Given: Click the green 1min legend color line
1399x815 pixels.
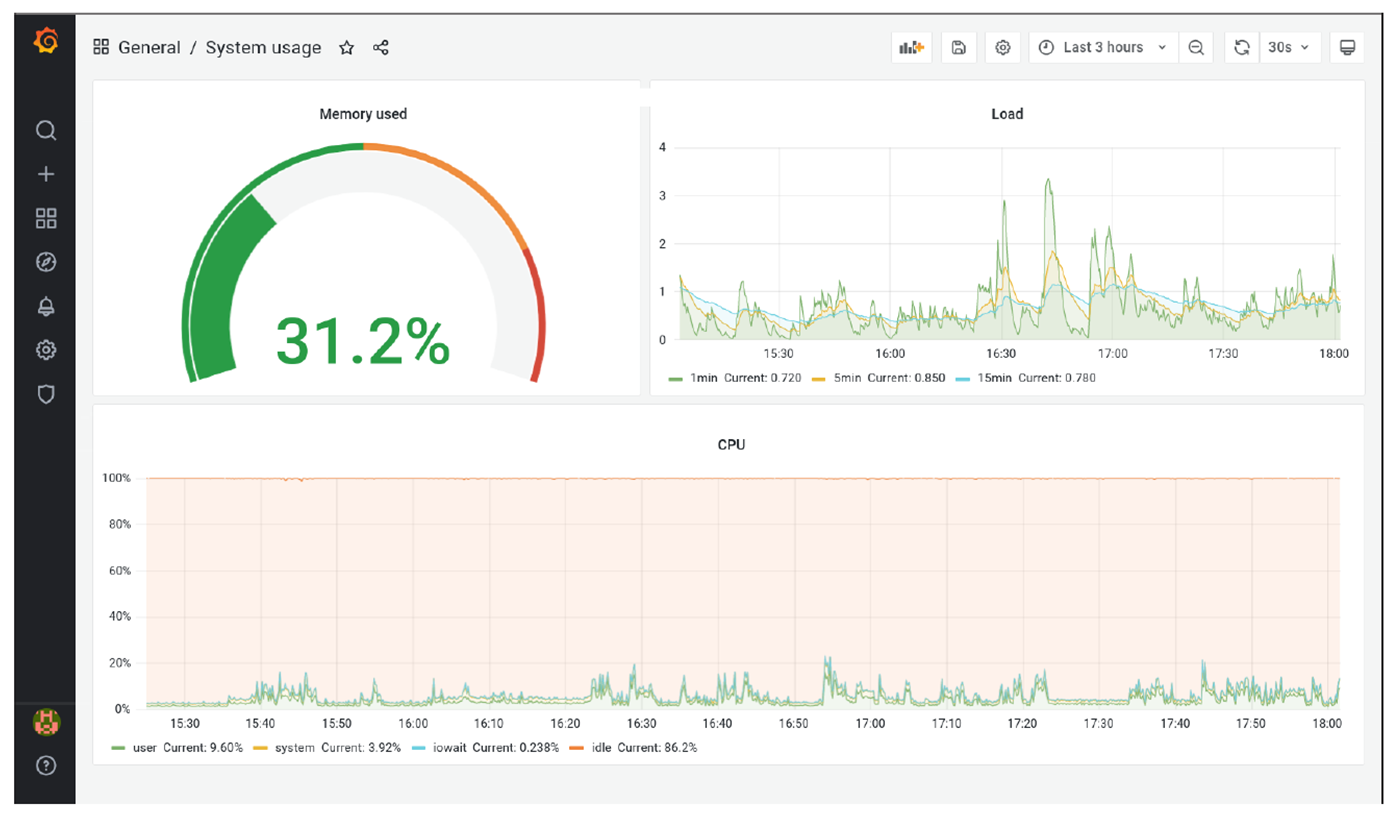Looking at the screenshot, I should [675, 379].
